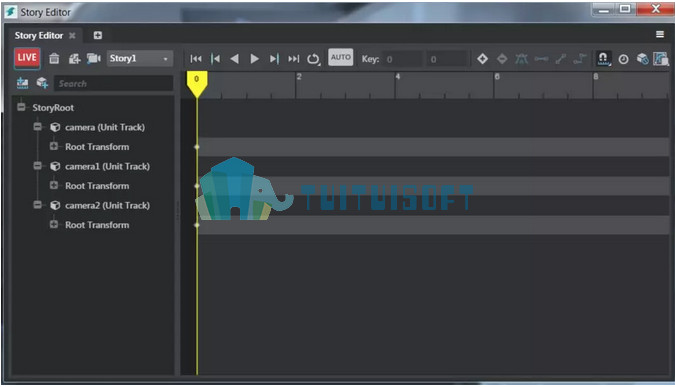Click the trash can delete icon
675x387 pixels.
54,59
